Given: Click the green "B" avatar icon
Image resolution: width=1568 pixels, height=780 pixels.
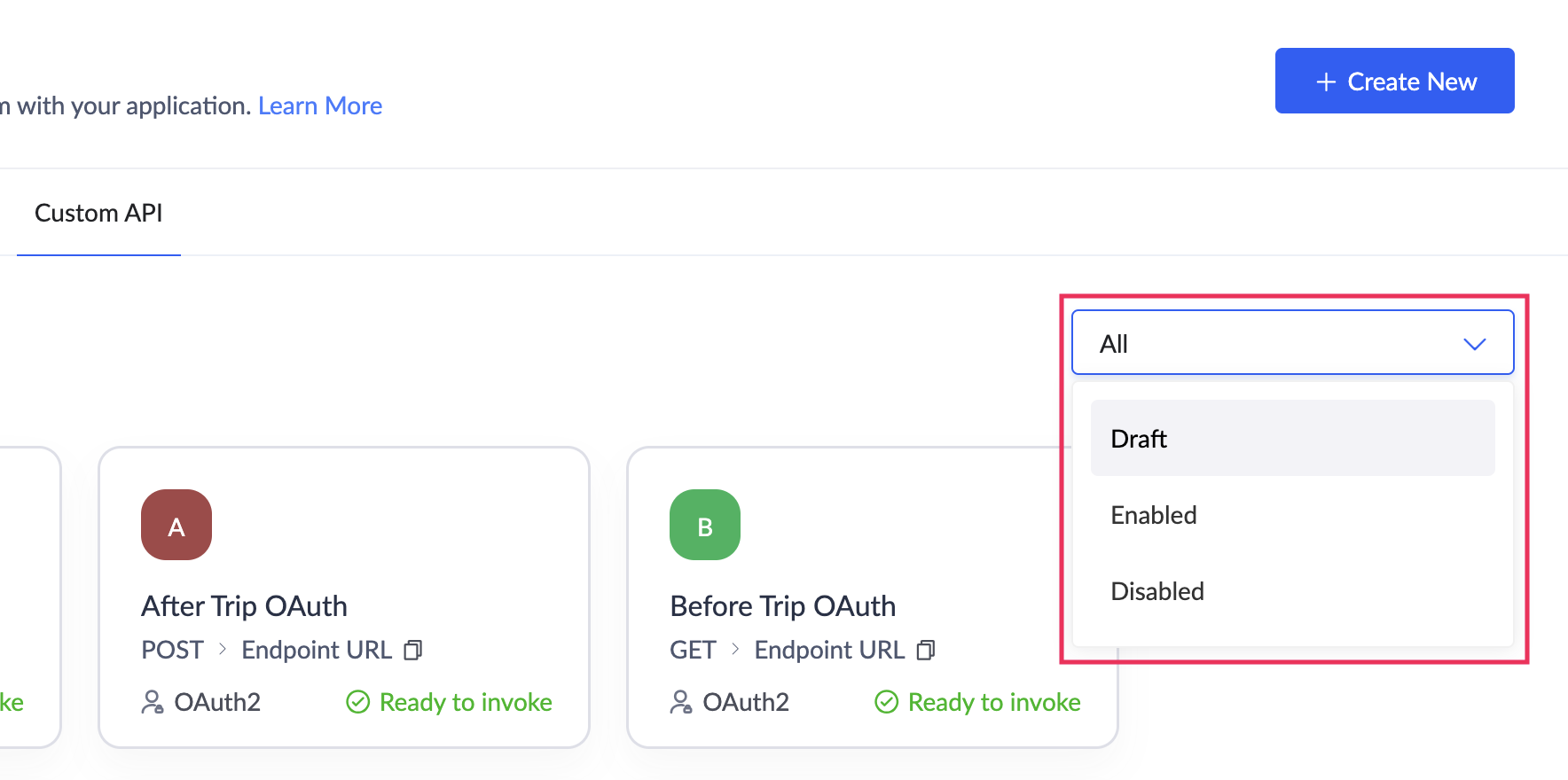Looking at the screenshot, I should click(705, 525).
